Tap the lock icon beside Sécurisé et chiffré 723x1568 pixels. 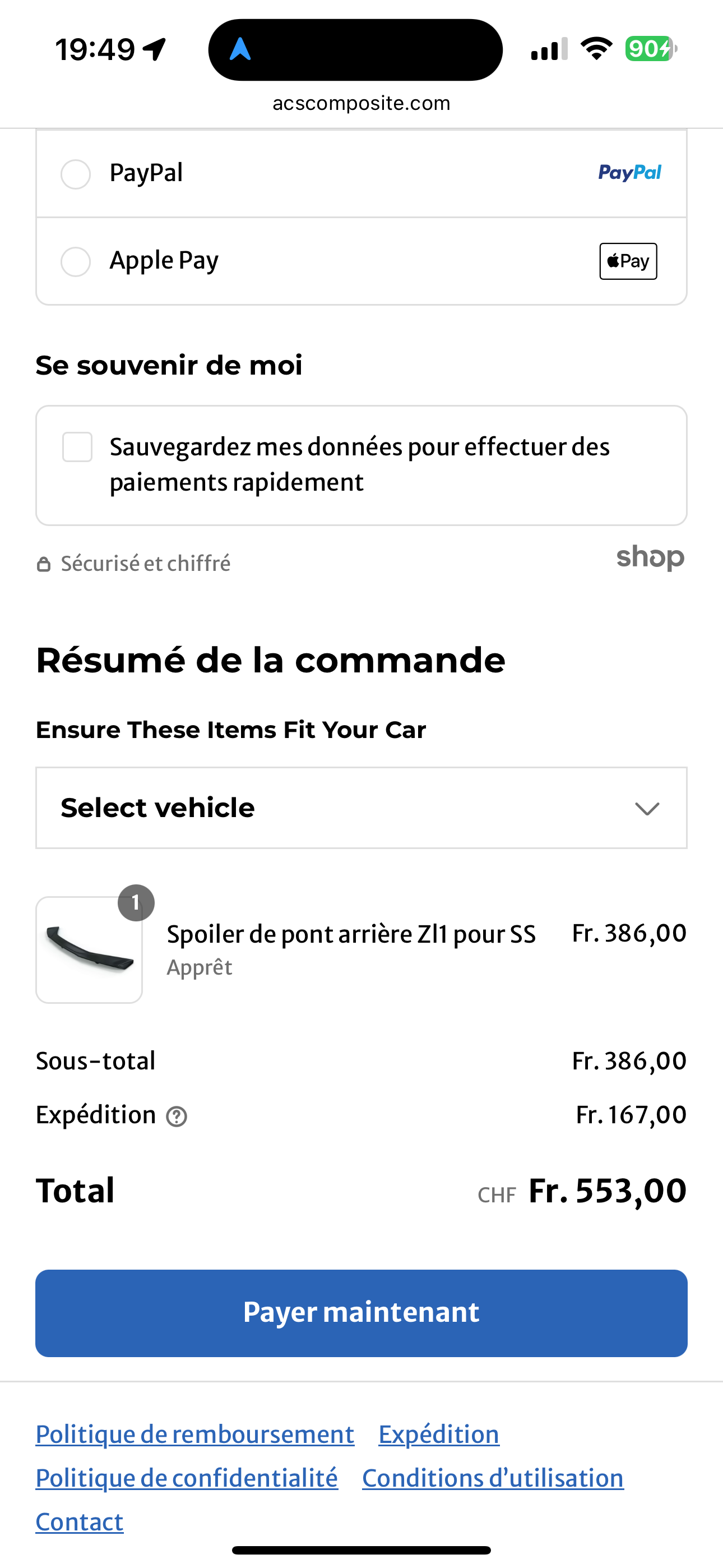[43, 564]
